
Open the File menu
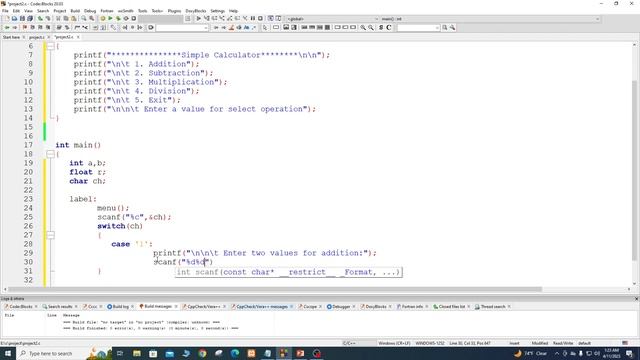pyautogui.click(x=5, y=11)
